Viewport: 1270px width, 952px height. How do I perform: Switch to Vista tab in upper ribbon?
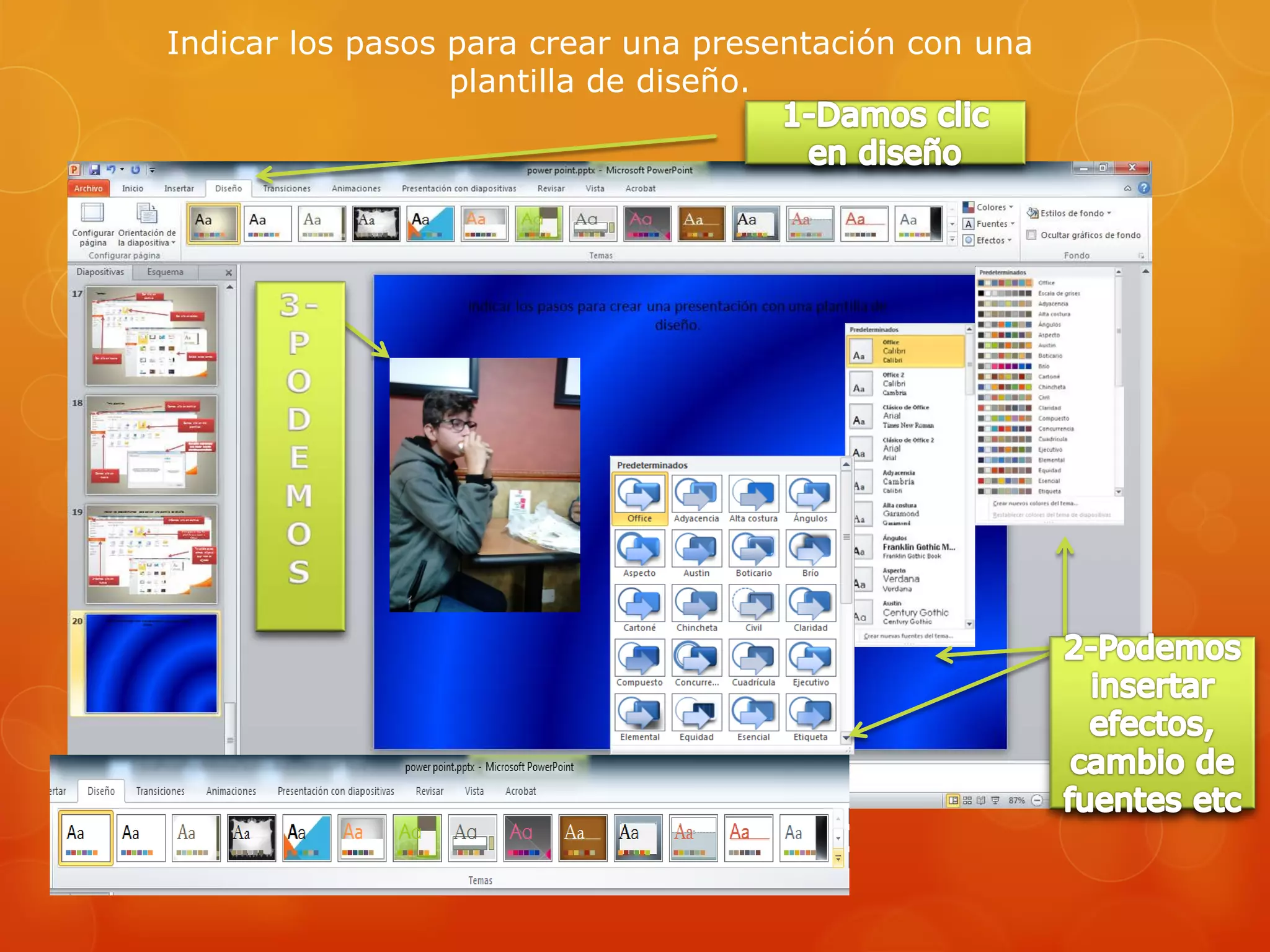[x=595, y=188]
